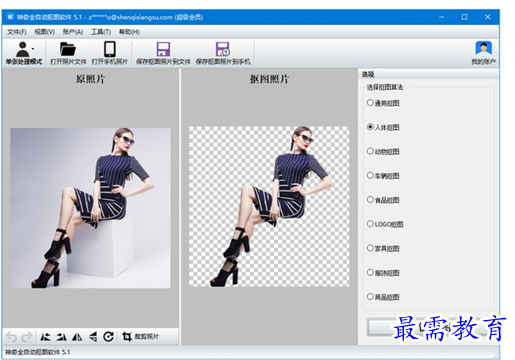Open My Account avatar icon
Image resolution: width=515 pixels, height=360 pixels.
tap(483, 53)
